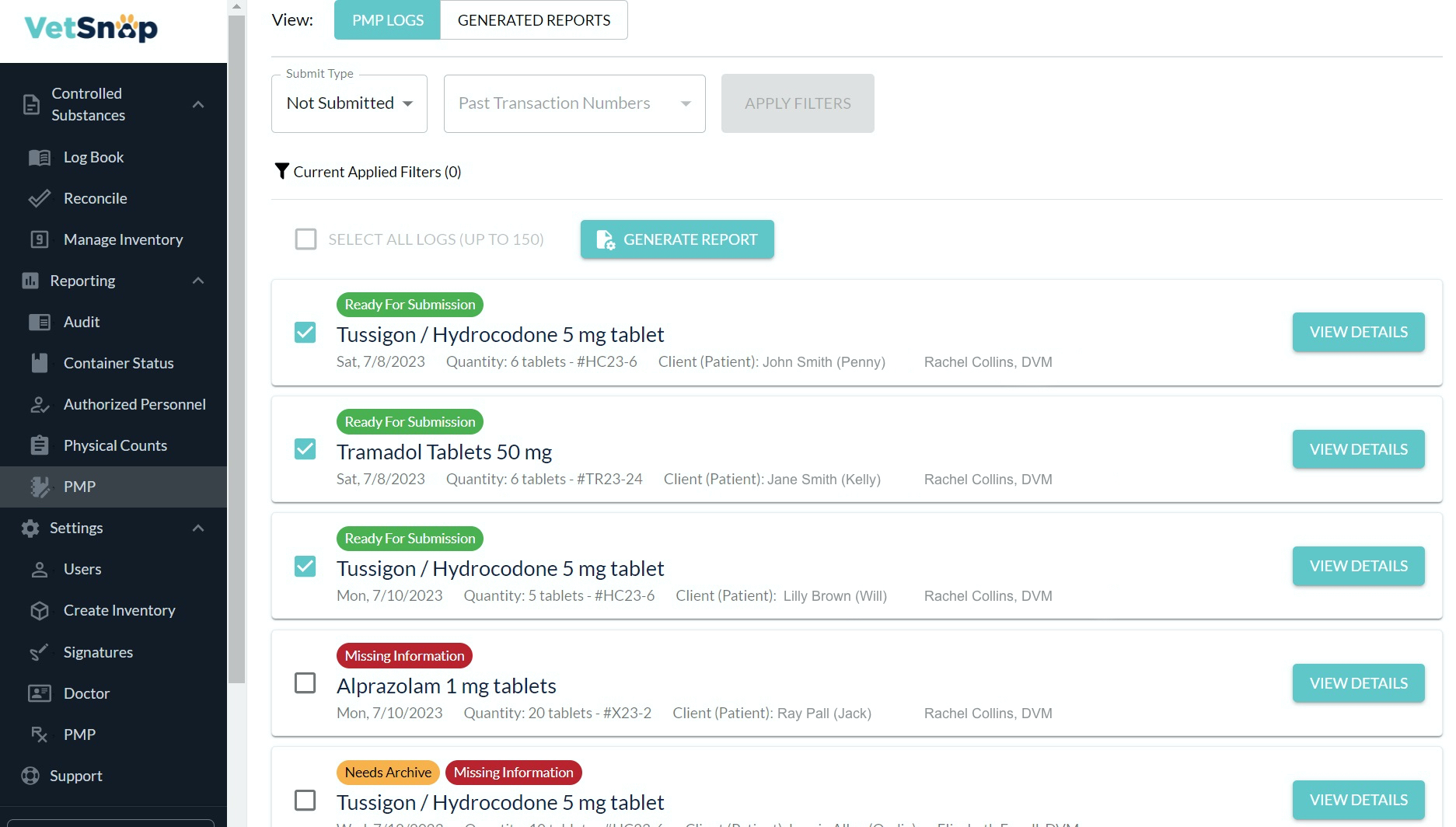This screenshot has height=827, width=1456.
Task: Click the Generate Report button
Action: [677, 239]
